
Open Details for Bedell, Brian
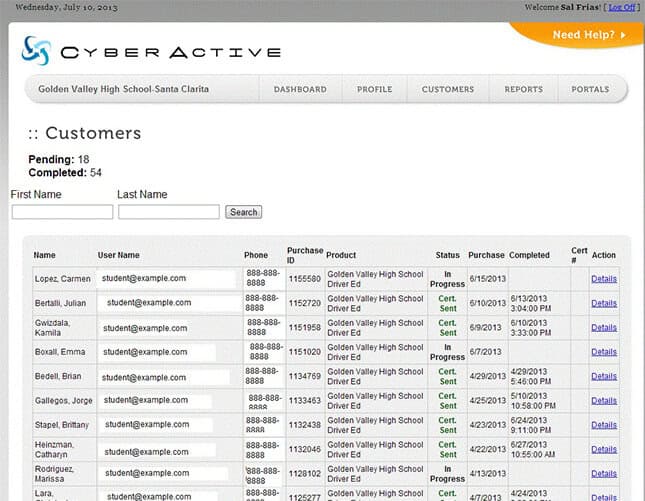click(x=604, y=376)
